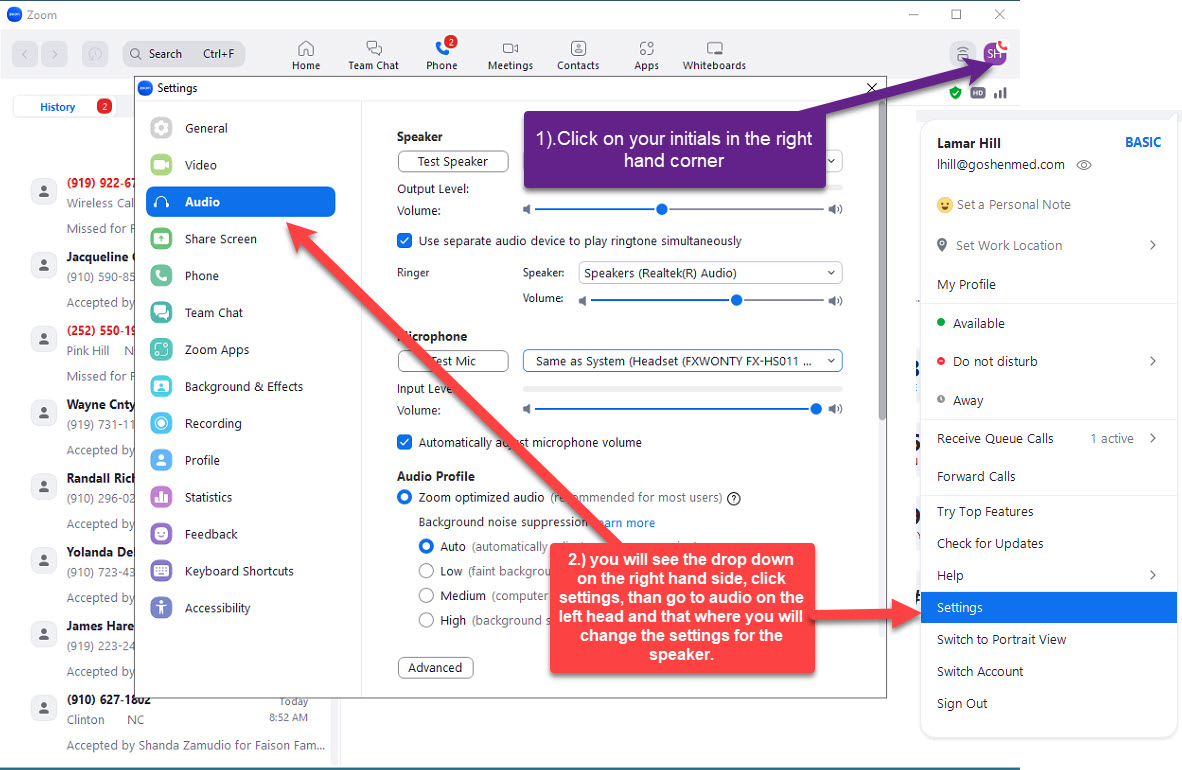Viewport: 1182px width, 770px height.
Task: Switch to the History tab
Action: coord(58,107)
